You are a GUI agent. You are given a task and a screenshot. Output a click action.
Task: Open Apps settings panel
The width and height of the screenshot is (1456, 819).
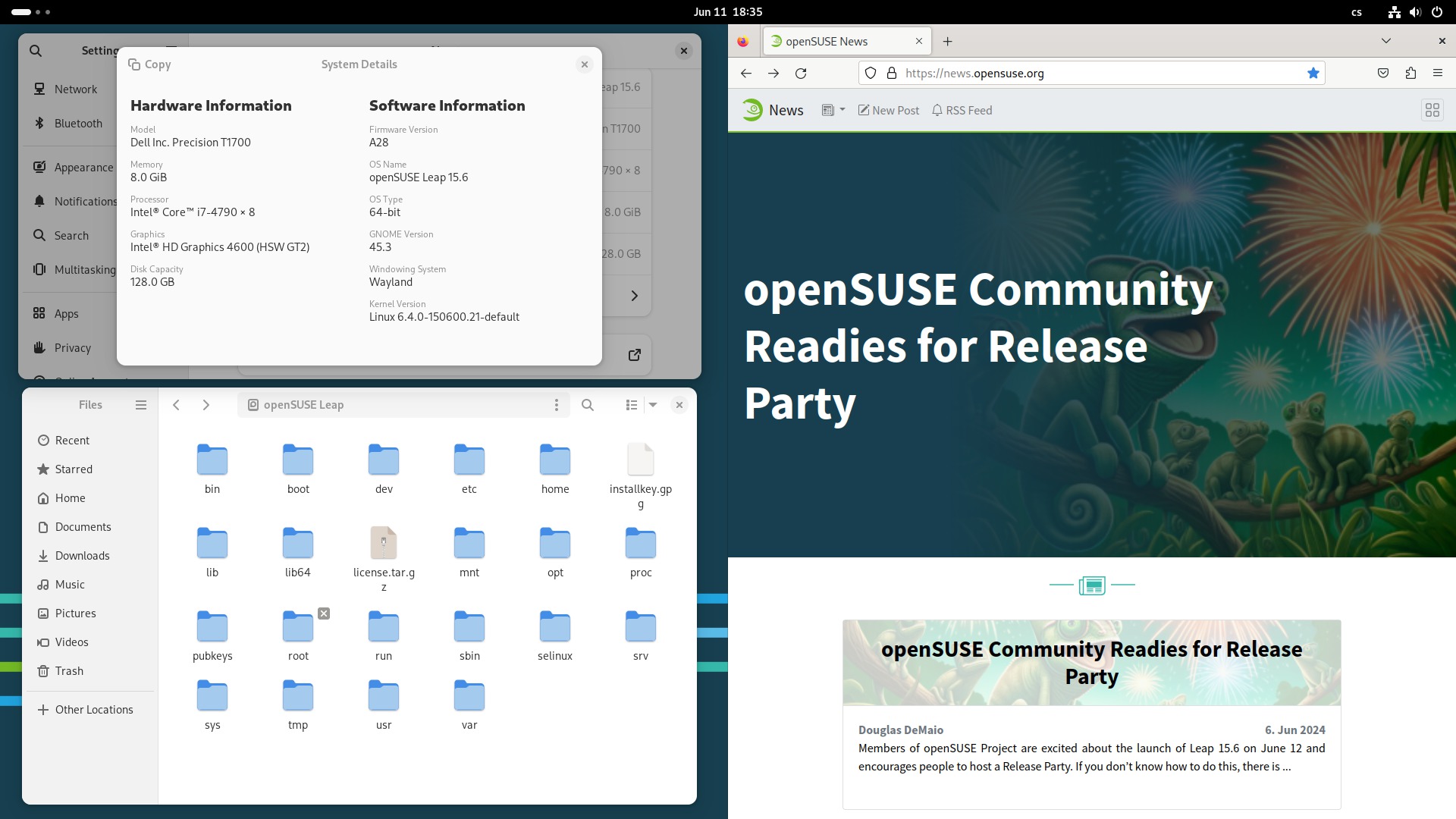pyautogui.click(x=68, y=313)
